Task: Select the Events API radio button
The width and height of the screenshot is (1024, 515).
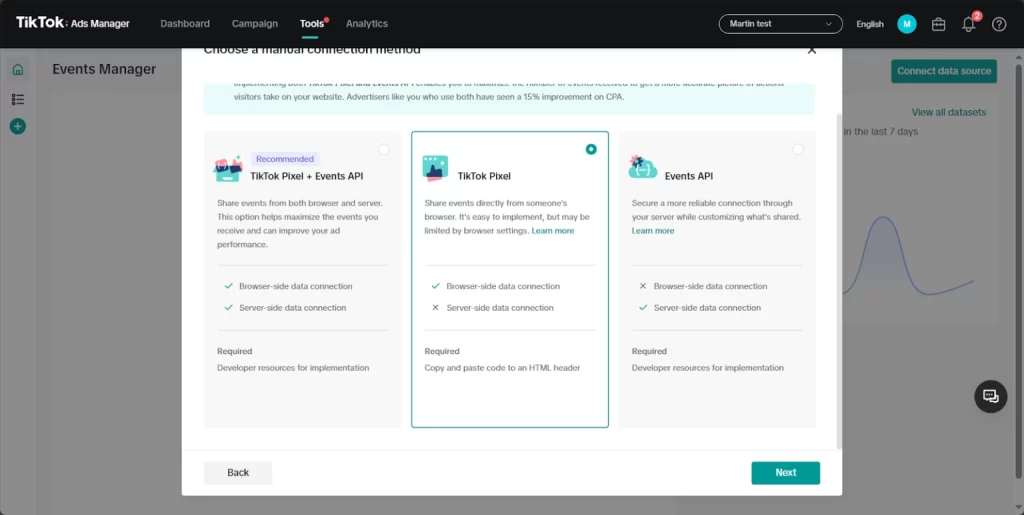Action: [798, 149]
